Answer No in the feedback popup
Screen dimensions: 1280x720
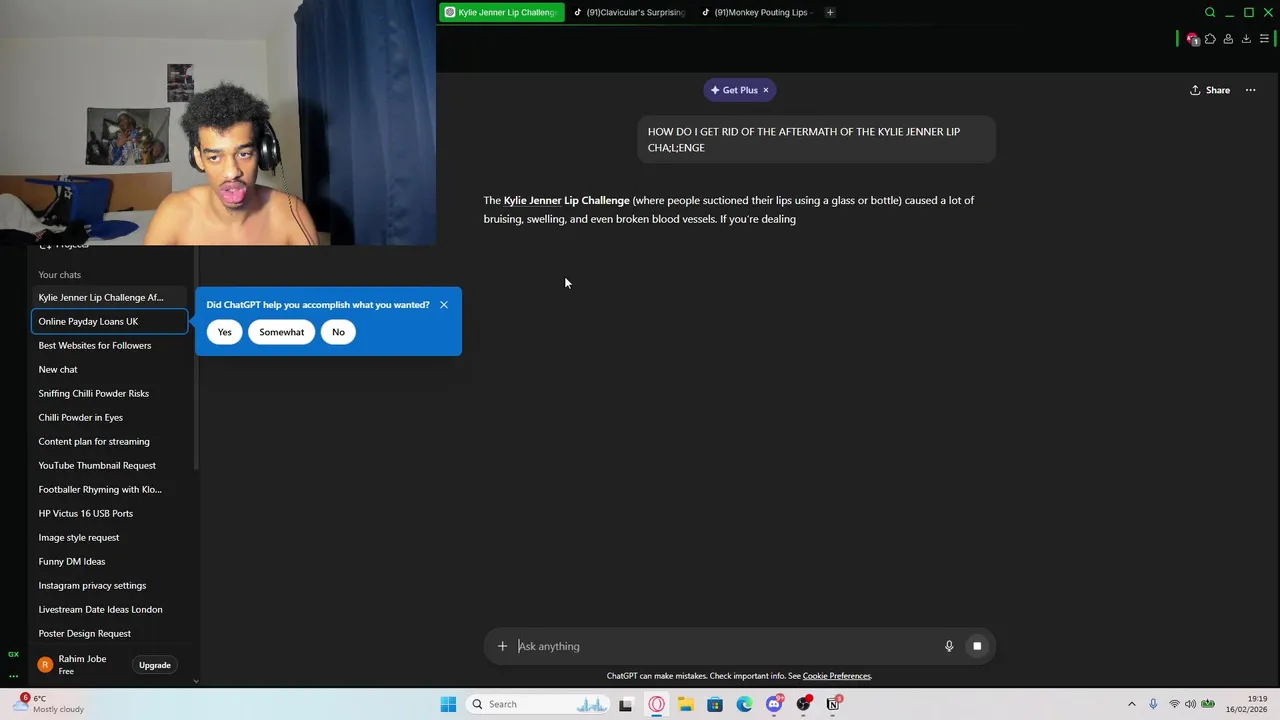338,332
